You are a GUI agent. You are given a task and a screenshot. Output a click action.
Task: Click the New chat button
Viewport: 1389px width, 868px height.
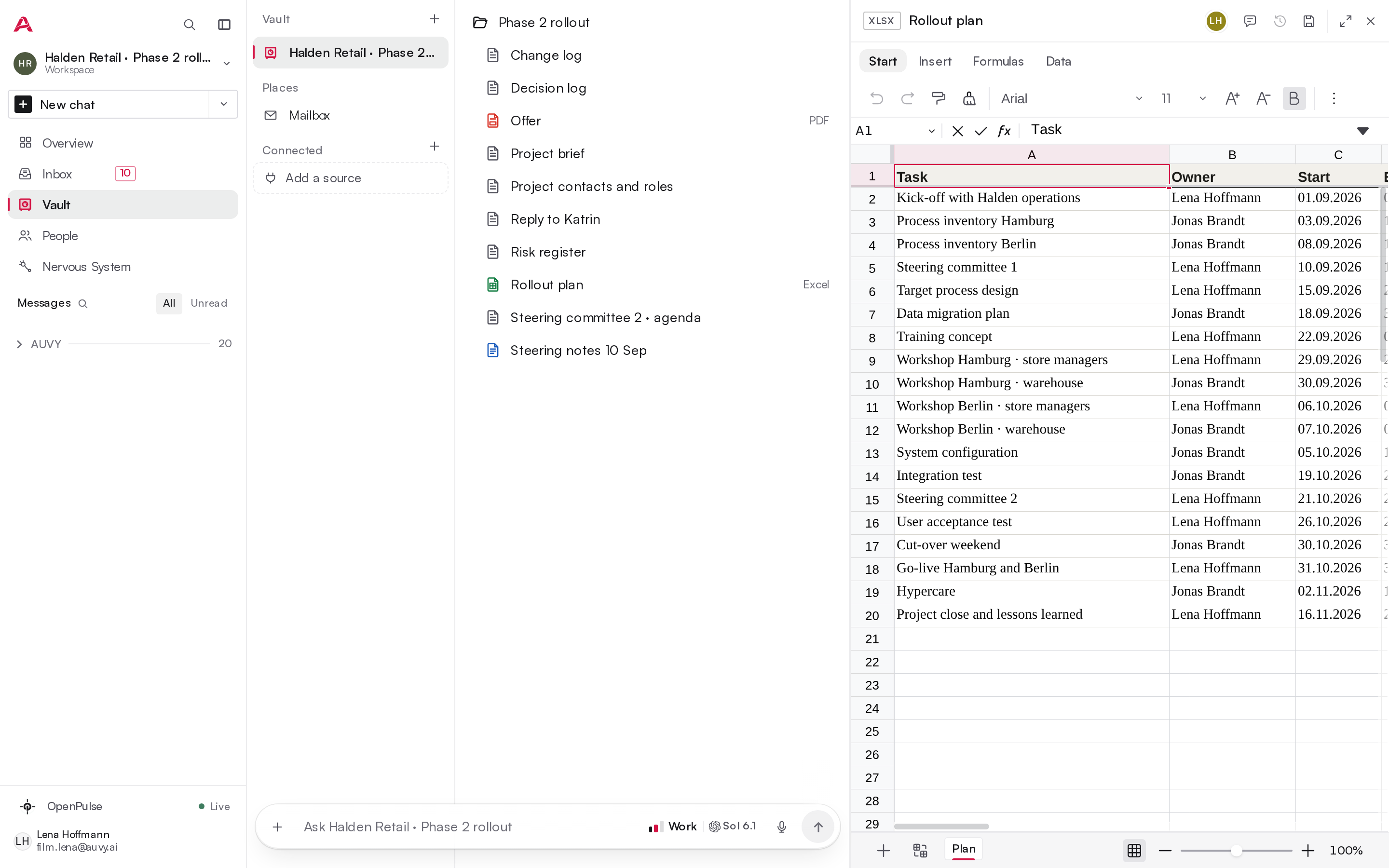point(109,104)
